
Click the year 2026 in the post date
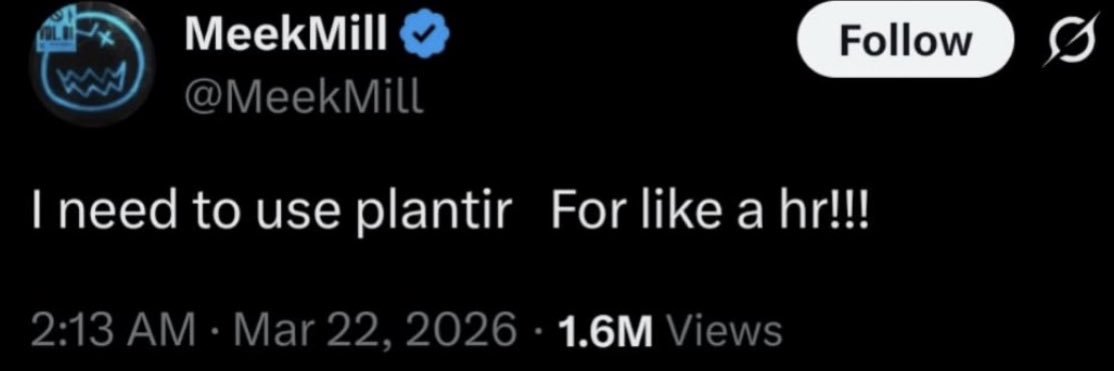pyautogui.click(x=468, y=330)
